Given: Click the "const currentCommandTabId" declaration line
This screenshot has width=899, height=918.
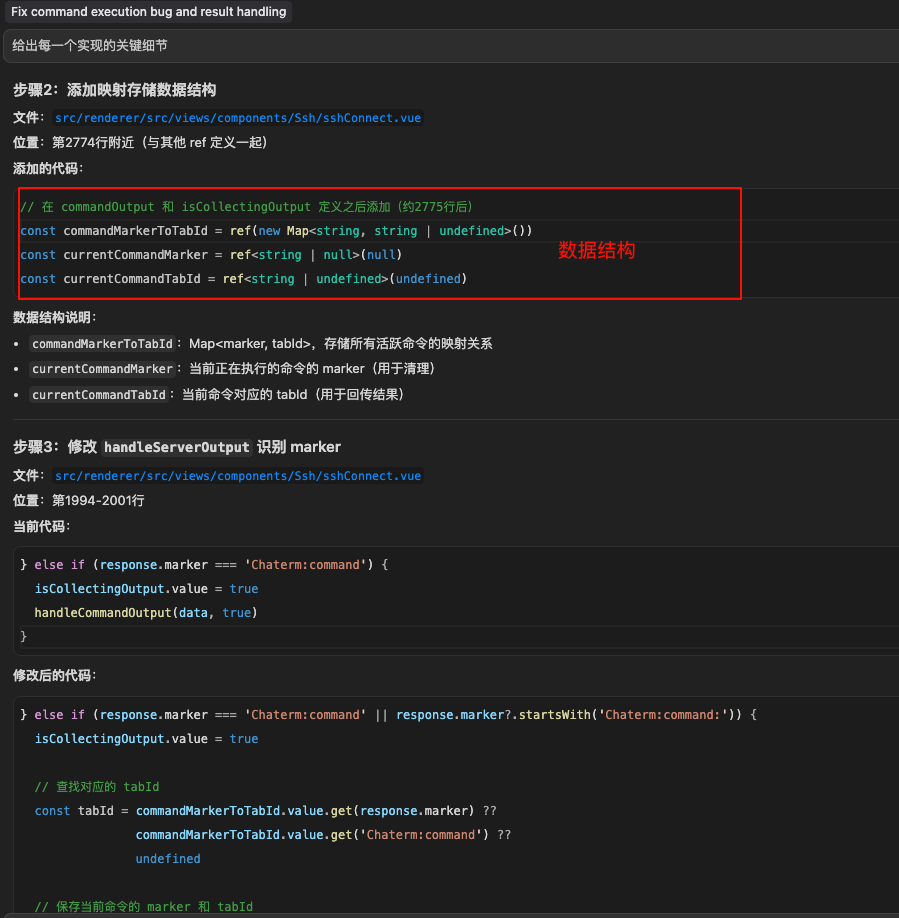Looking at the screenshot, I should 243,279.
